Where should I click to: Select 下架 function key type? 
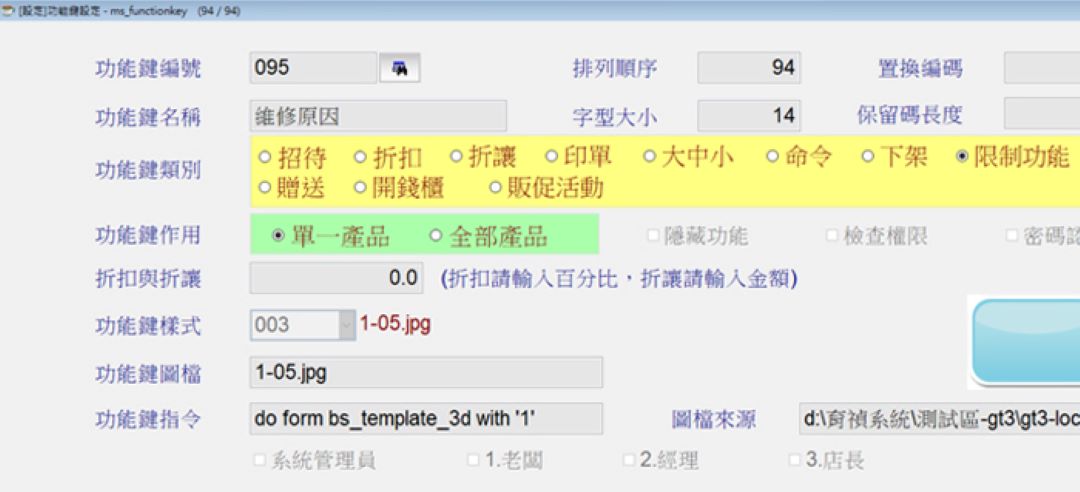point(868,157)
